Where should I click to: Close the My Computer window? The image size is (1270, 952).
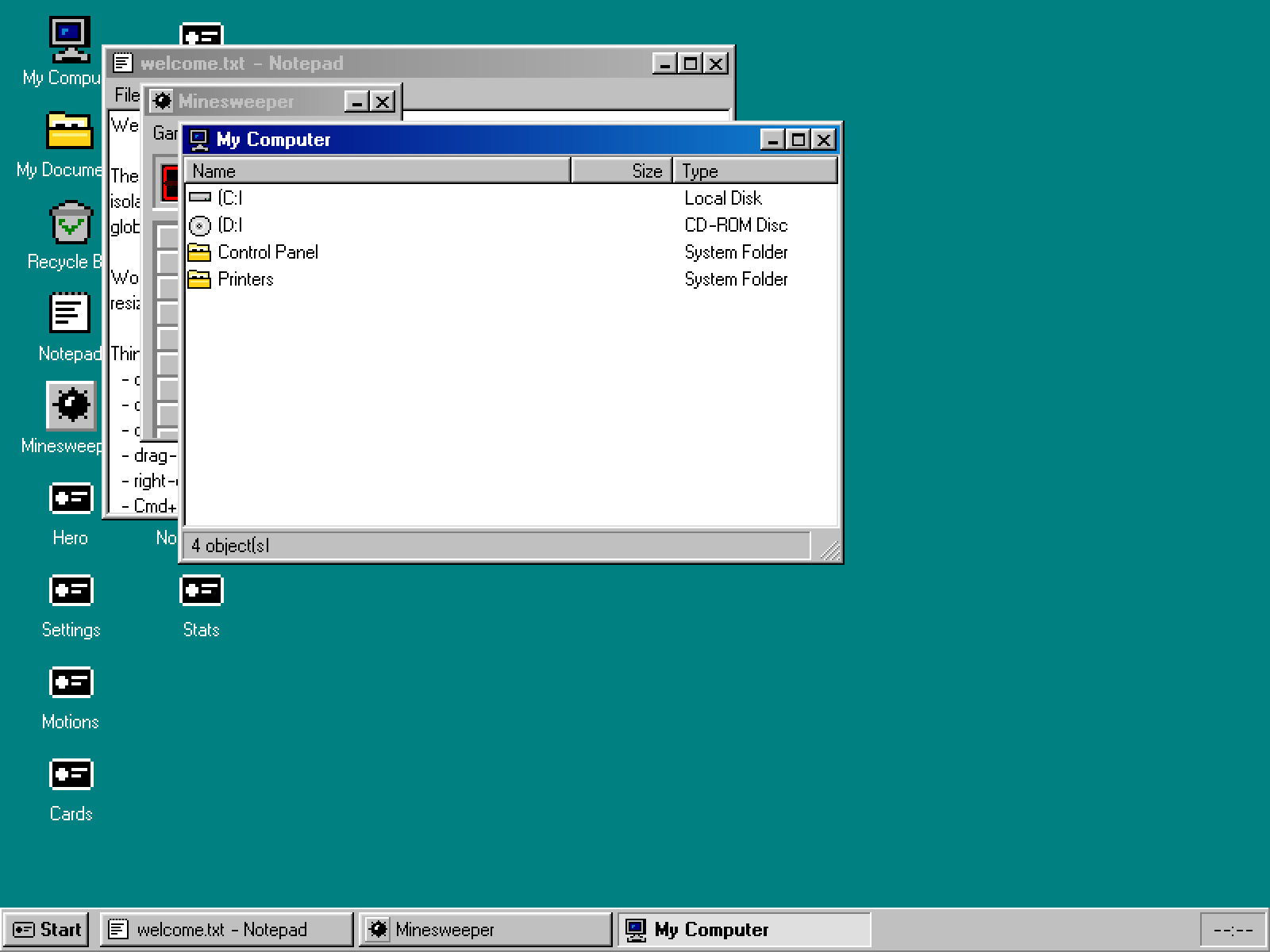pyautogui.click(x=824, y=140)
